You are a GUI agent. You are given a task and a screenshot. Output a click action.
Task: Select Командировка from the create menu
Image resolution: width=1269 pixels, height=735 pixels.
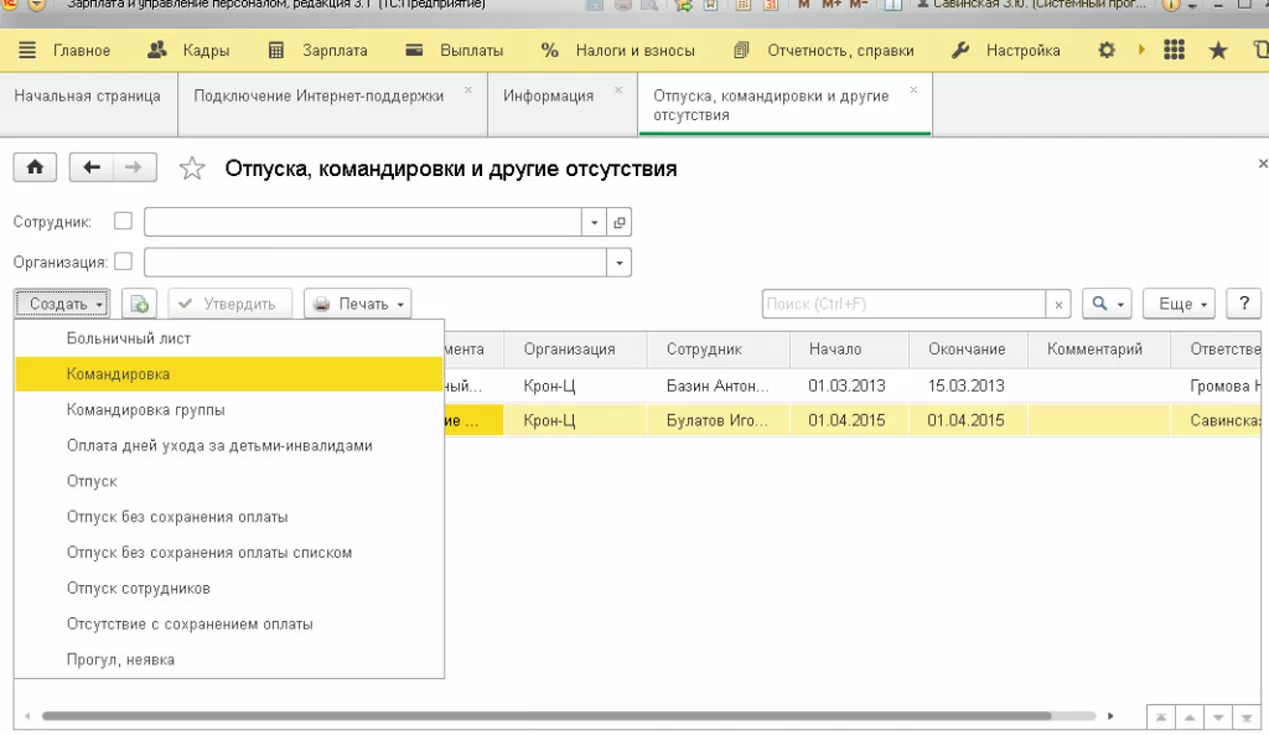tap(118, 374)
